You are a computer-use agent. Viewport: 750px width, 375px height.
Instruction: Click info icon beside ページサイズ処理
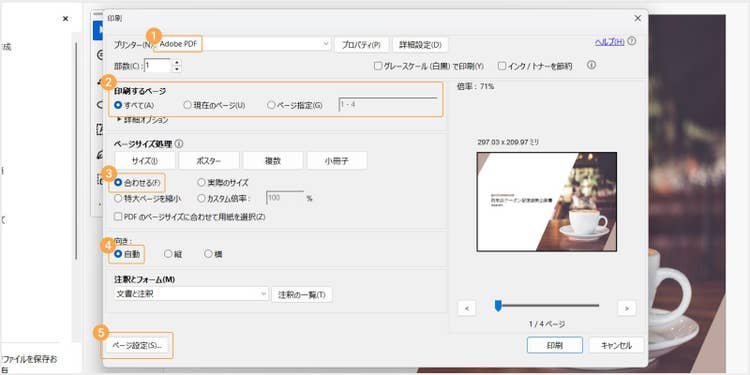pyautogui.click(x=179, y=143)
